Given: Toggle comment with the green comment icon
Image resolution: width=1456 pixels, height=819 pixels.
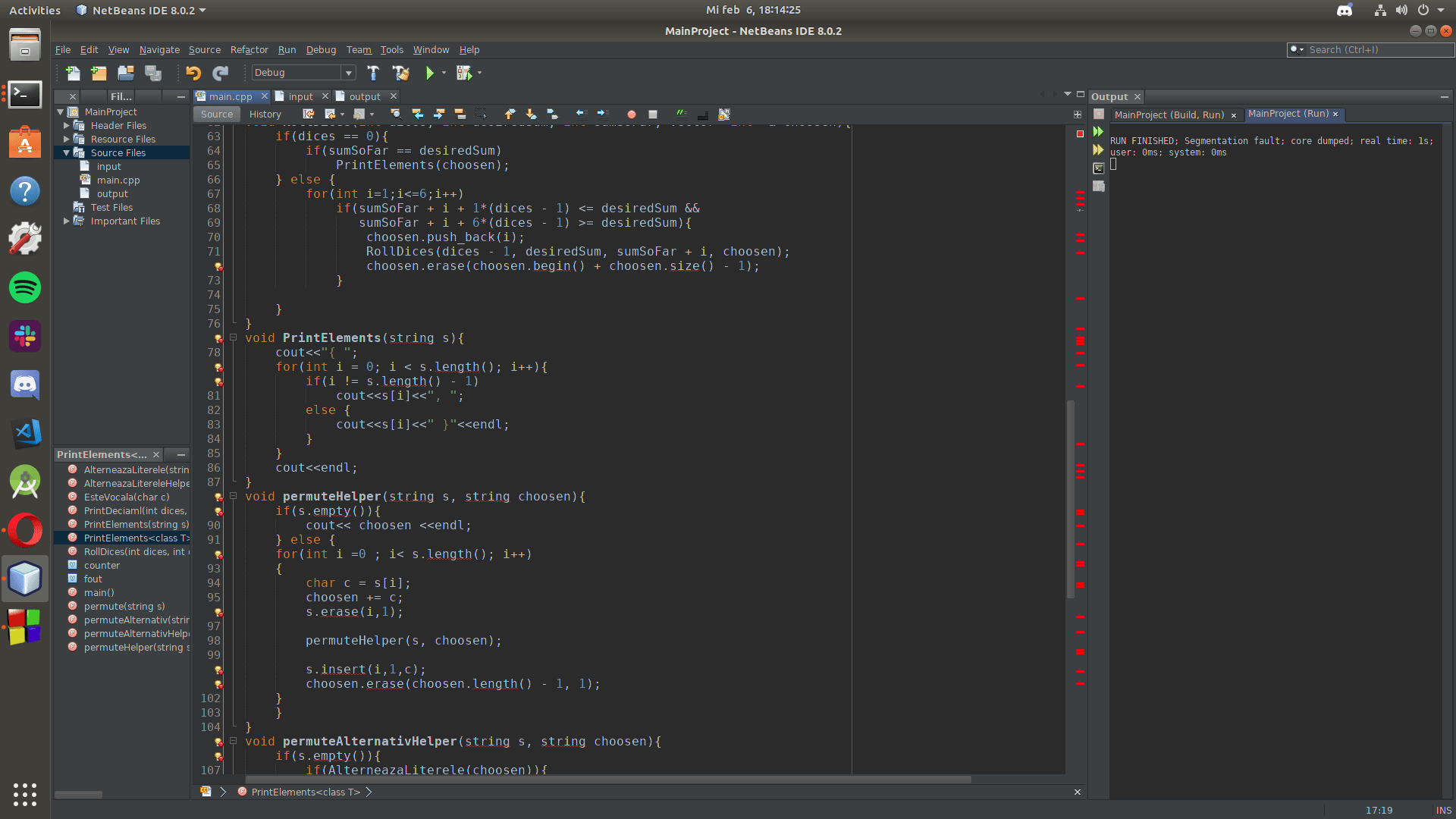Looking at the screenshot, I should [682, 114].
